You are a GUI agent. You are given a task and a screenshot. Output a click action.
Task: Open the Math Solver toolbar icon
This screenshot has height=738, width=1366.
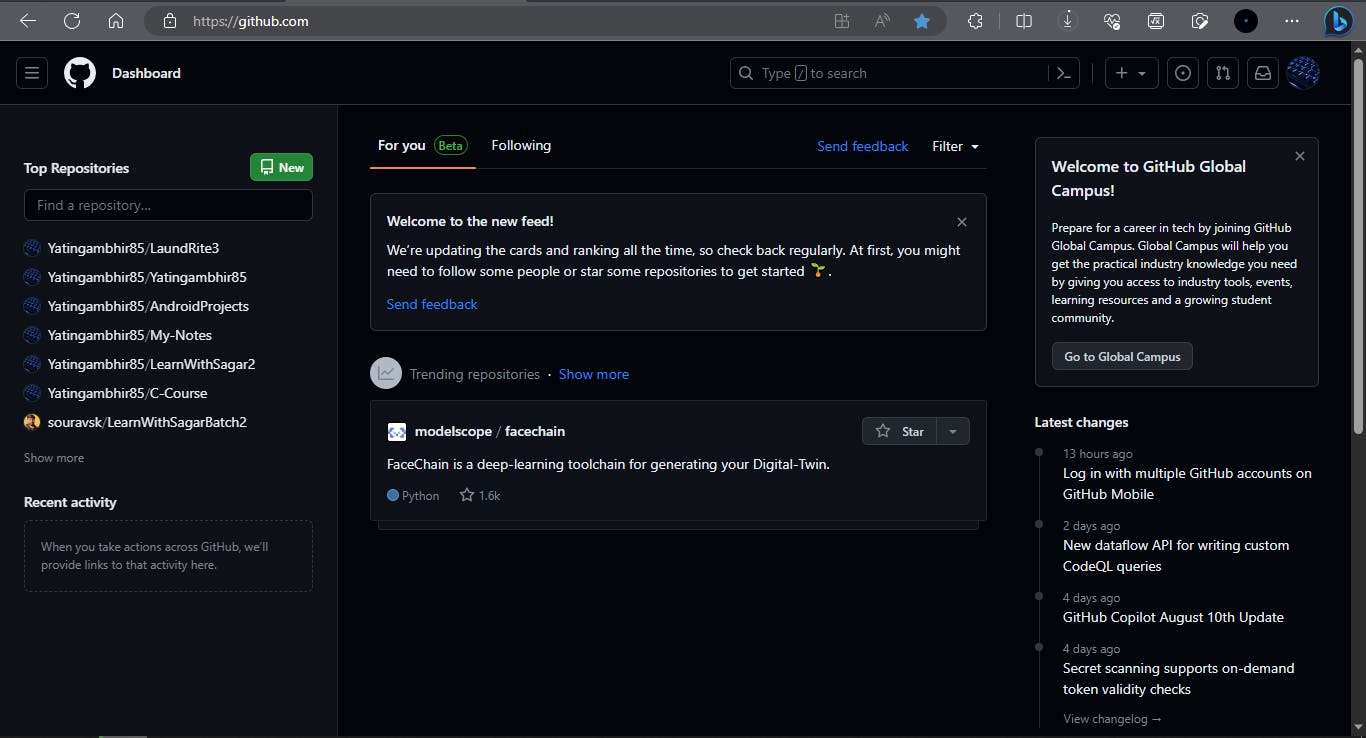(x=1156, y=20)
